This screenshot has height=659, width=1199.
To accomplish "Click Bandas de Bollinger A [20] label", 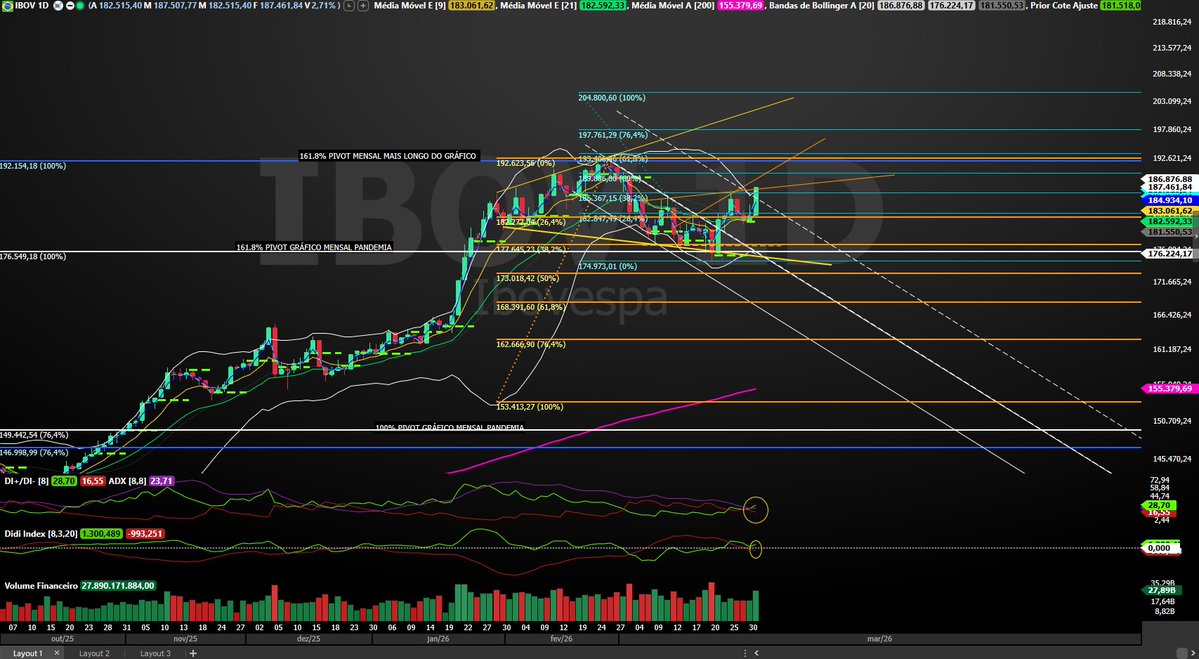I will pos(821,5).
